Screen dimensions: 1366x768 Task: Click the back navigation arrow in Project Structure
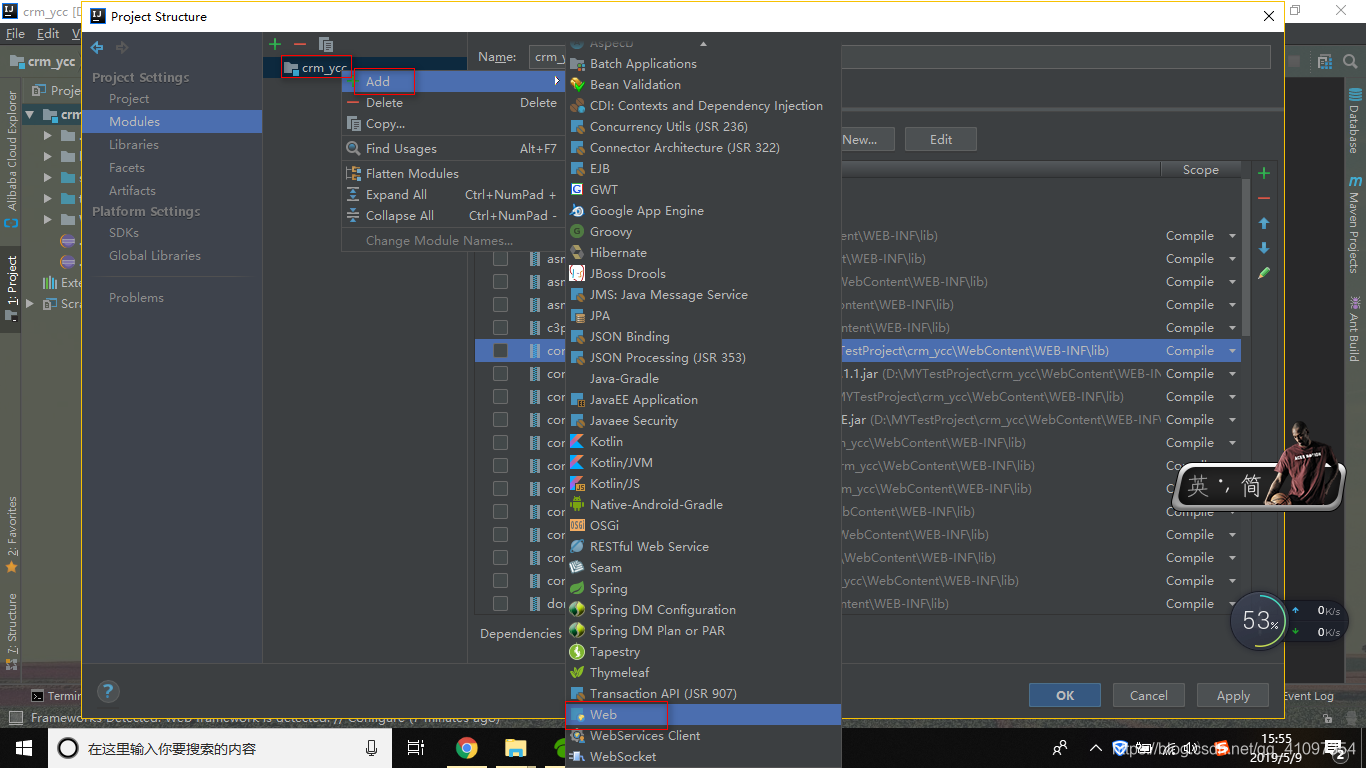coord(97,47)
